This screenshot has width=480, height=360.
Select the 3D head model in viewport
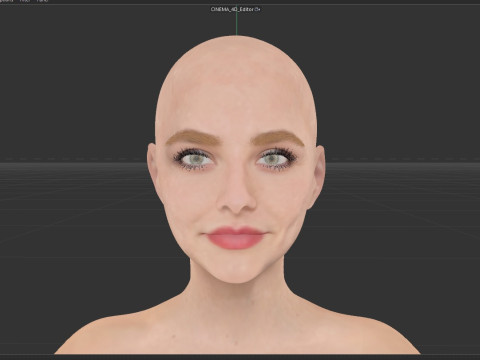(236, 195)
